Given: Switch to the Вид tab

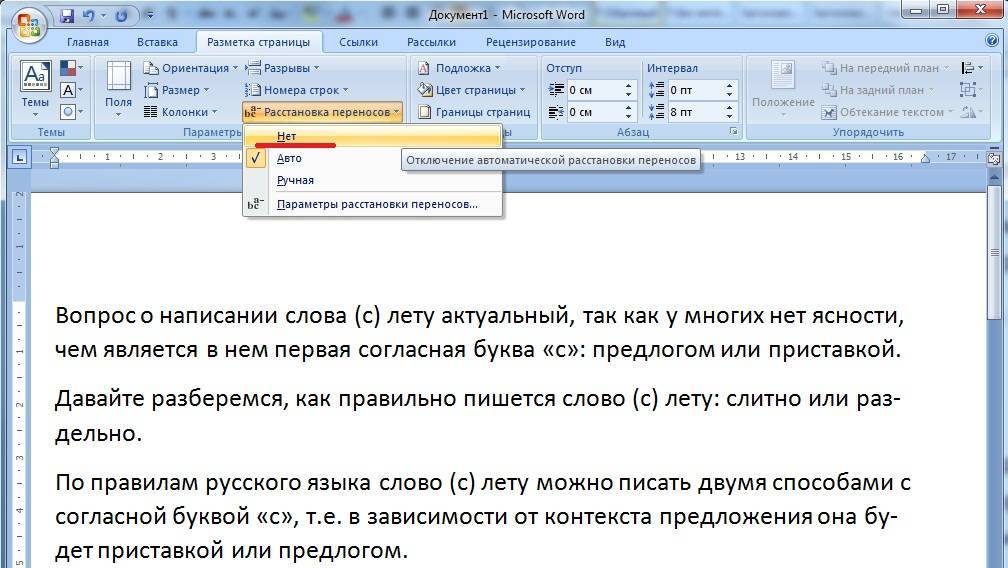Looking at the screenshot, I should (x=615, y=42).
